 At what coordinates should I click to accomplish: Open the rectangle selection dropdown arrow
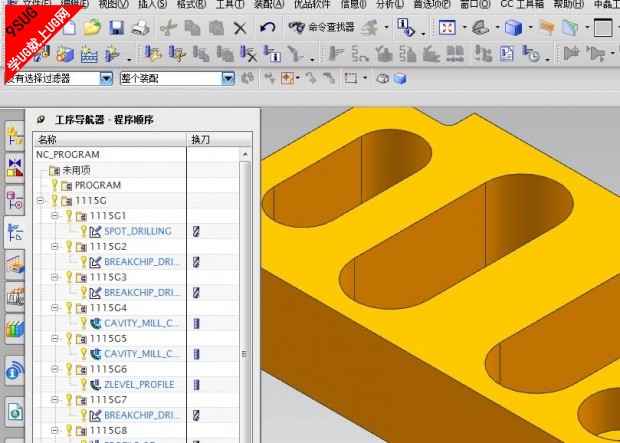[x=365, y=78]
